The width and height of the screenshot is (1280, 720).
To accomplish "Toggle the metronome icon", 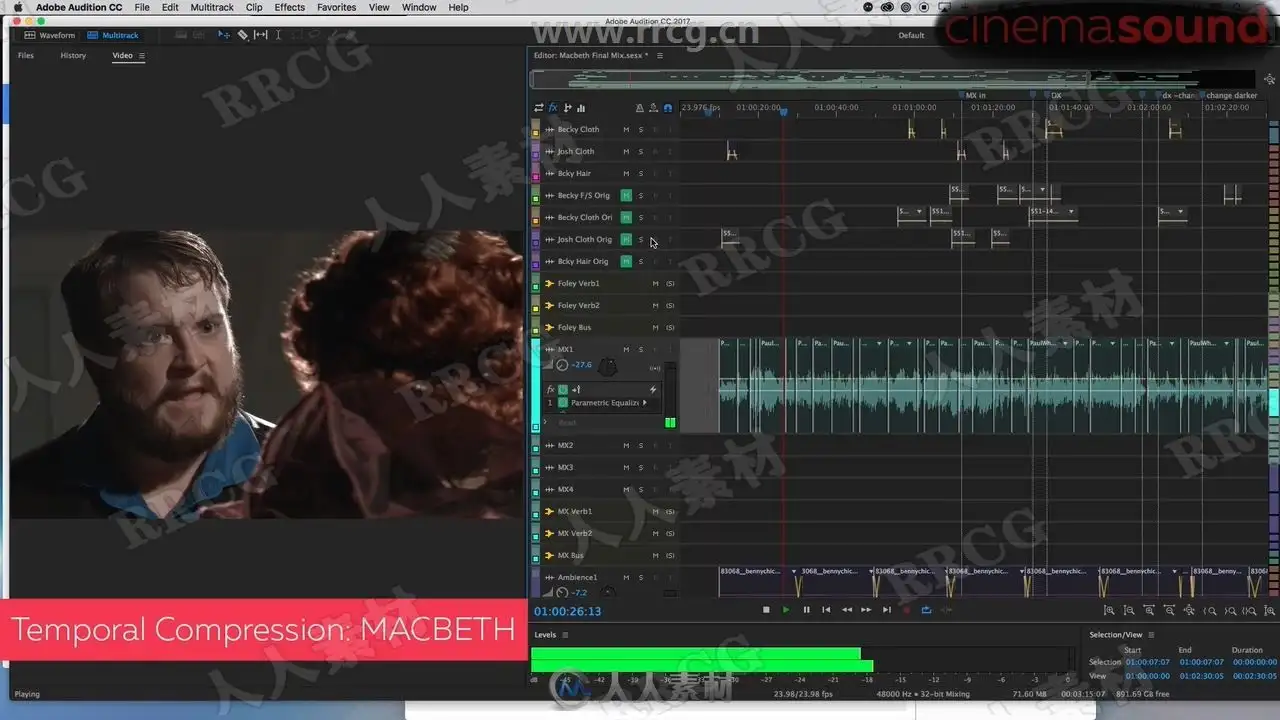I will 640,108.
